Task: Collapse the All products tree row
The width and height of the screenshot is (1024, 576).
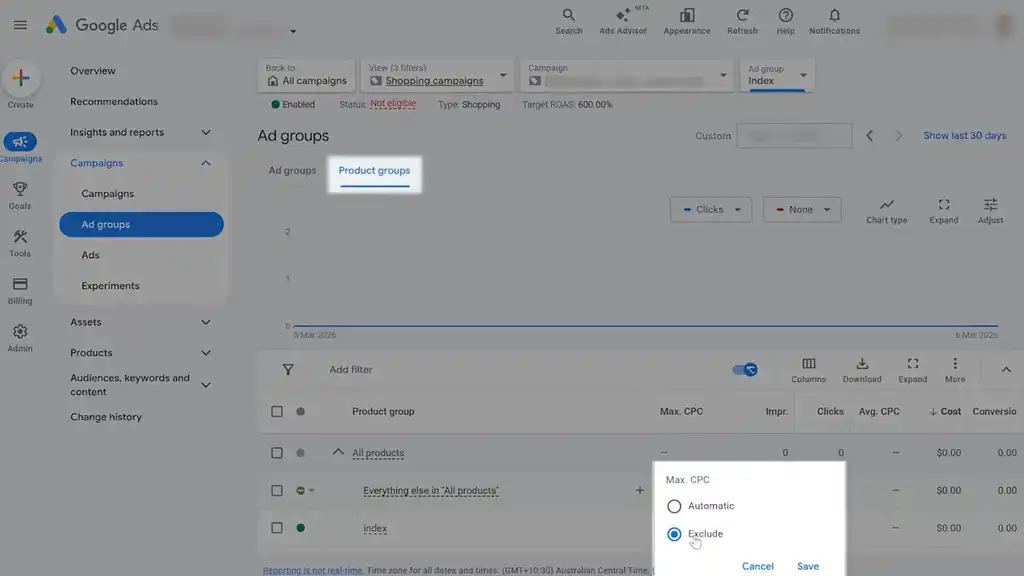Action: 338,452
